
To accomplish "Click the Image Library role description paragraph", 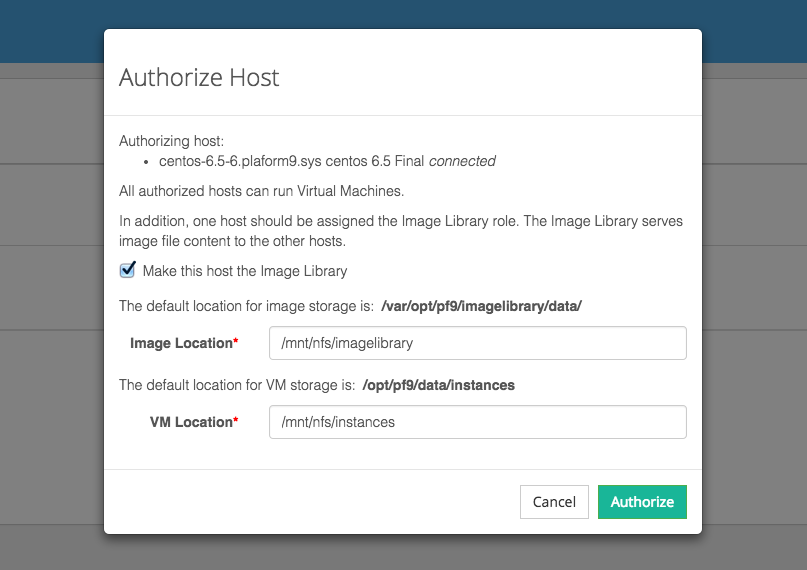I will coord(400,229).
